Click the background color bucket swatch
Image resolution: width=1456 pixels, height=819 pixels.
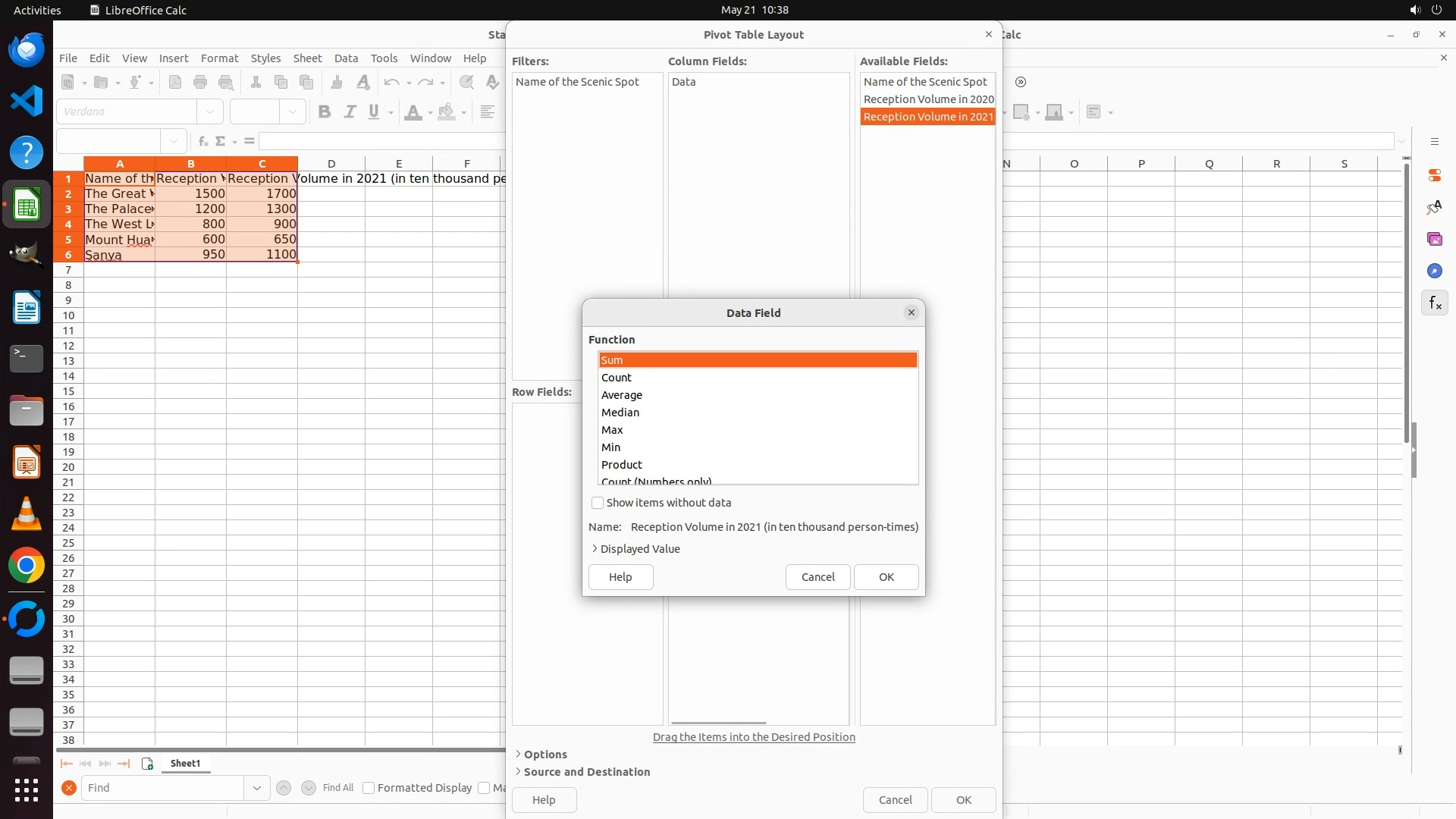pyautogui.click(x=447, y=112)
